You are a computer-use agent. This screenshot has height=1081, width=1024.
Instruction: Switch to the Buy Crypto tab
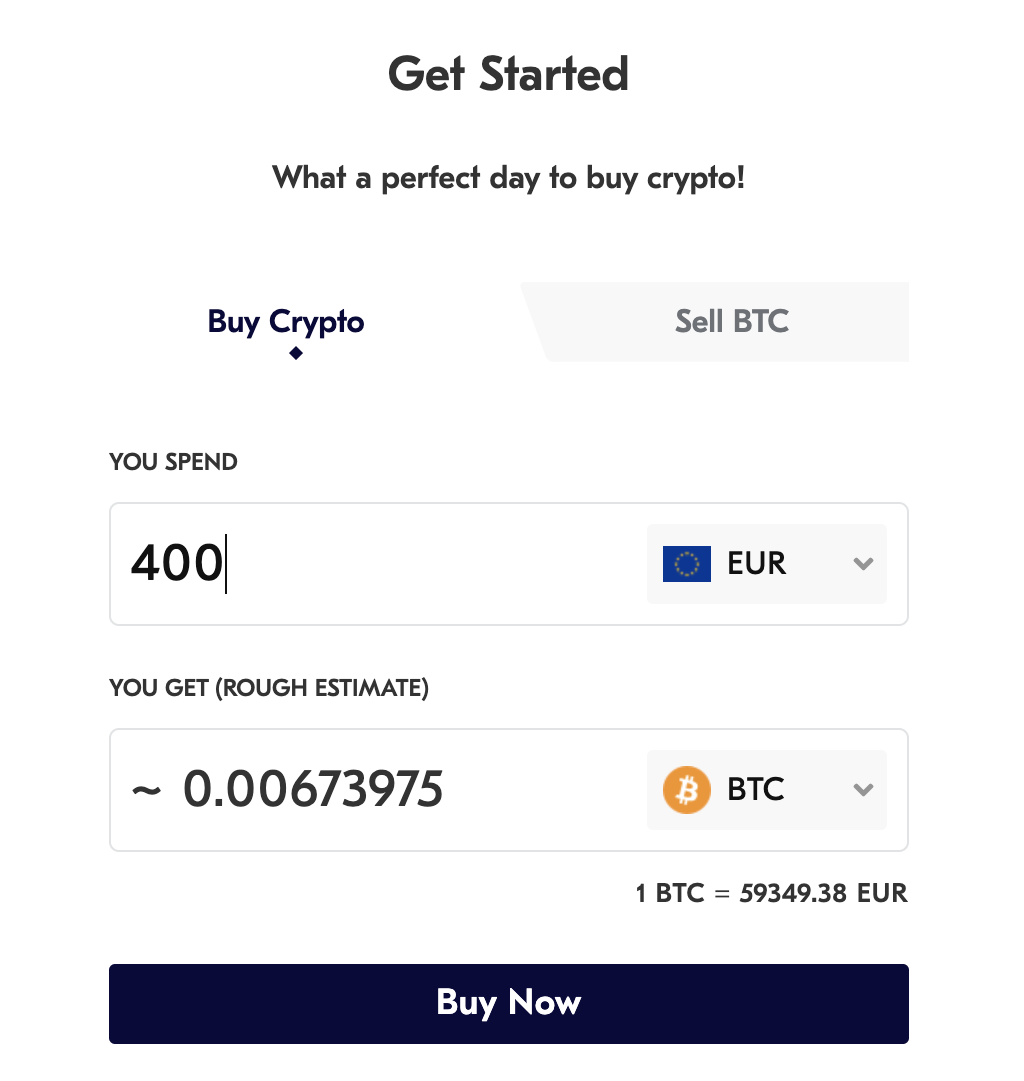(286, 322)
